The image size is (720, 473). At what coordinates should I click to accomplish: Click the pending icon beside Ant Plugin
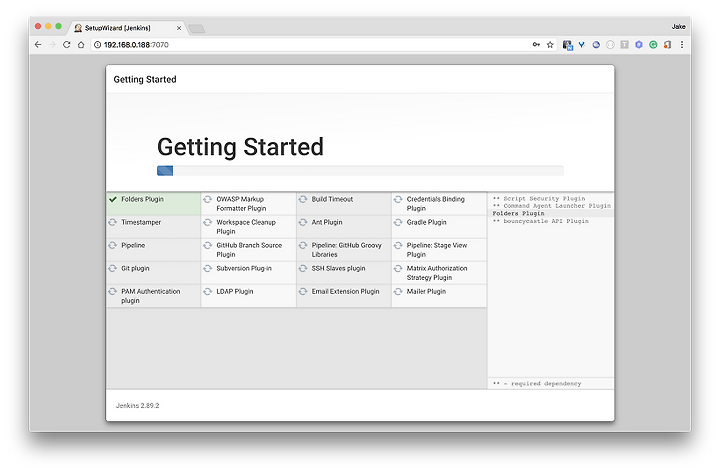303,222
